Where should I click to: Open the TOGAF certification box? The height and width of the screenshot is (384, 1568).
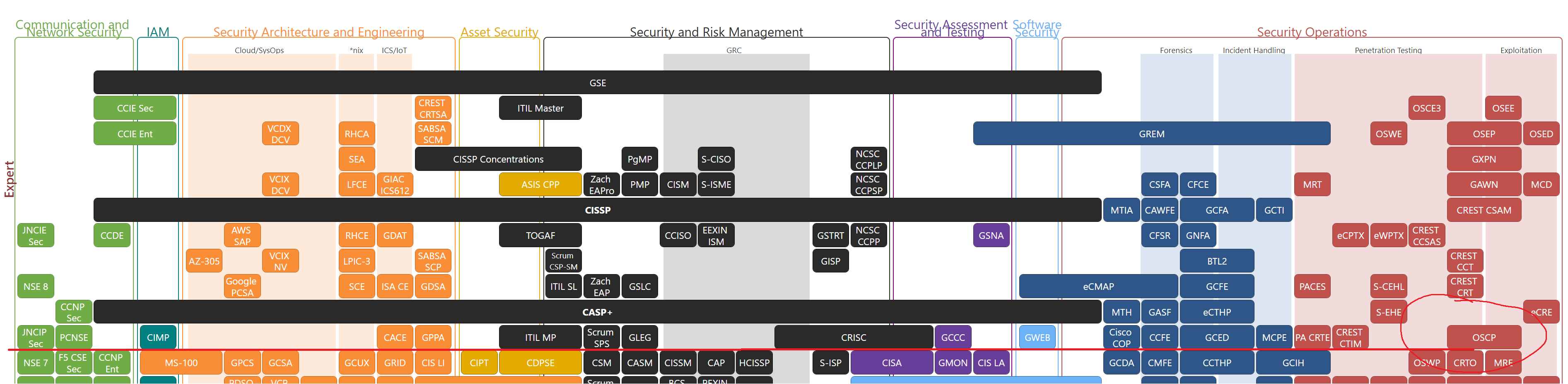tap(540, 236)
